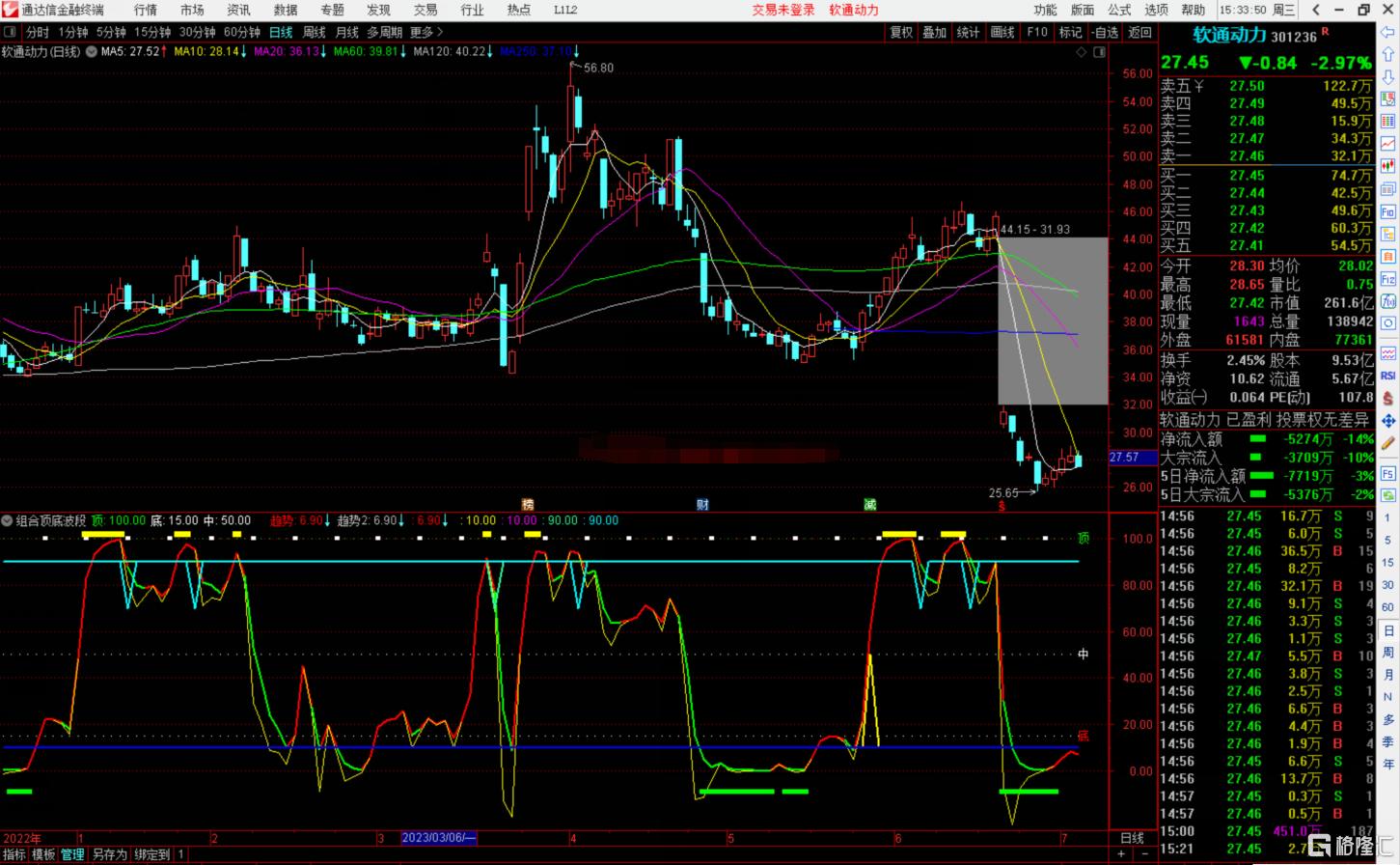Open the 资讯 menu
This screenshot has height=865, width=1400.
point(238,10)
